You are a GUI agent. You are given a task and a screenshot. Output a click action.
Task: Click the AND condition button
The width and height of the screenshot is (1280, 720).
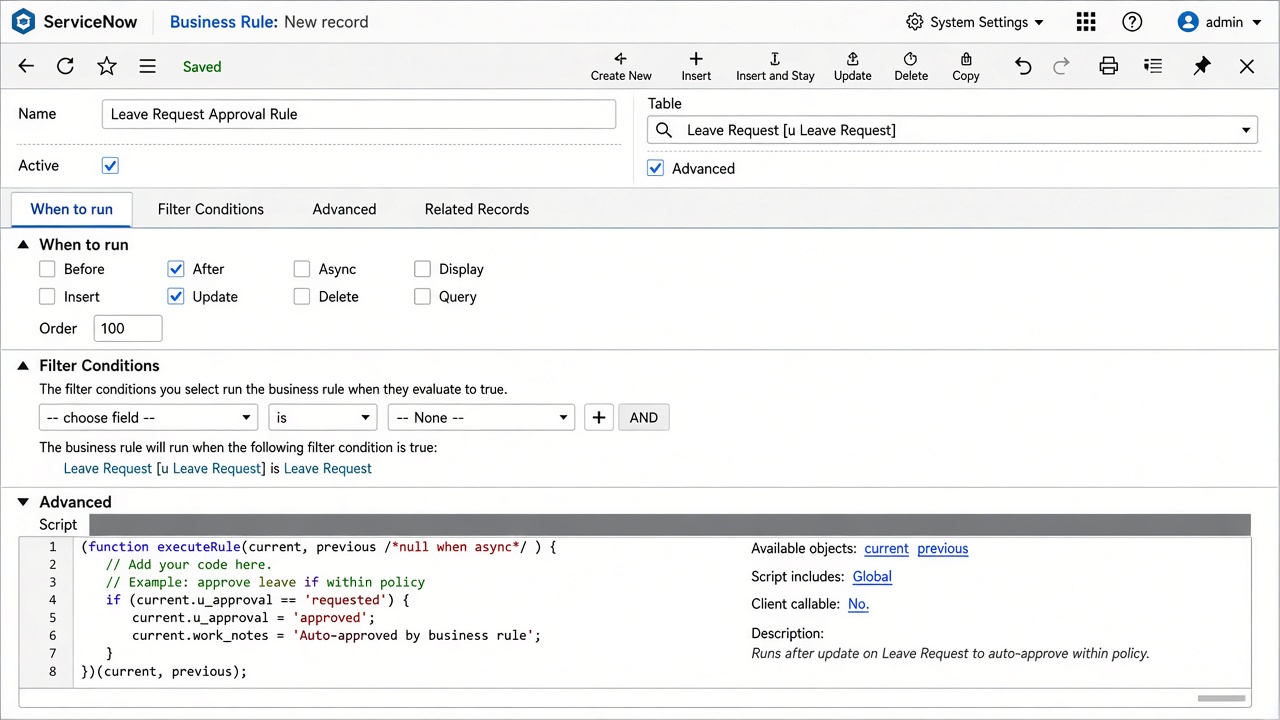644,418
